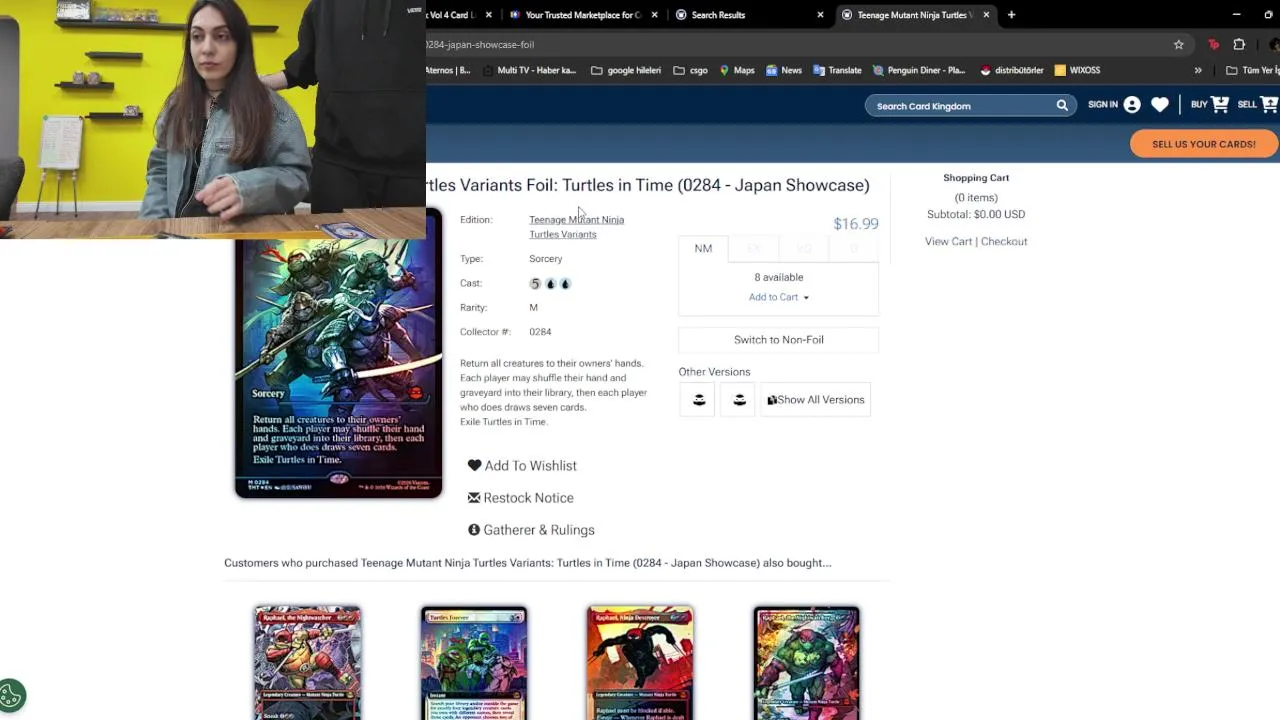Click the '8 available' stock text
Screen dimensions: 1280x720
coord(778,277)
